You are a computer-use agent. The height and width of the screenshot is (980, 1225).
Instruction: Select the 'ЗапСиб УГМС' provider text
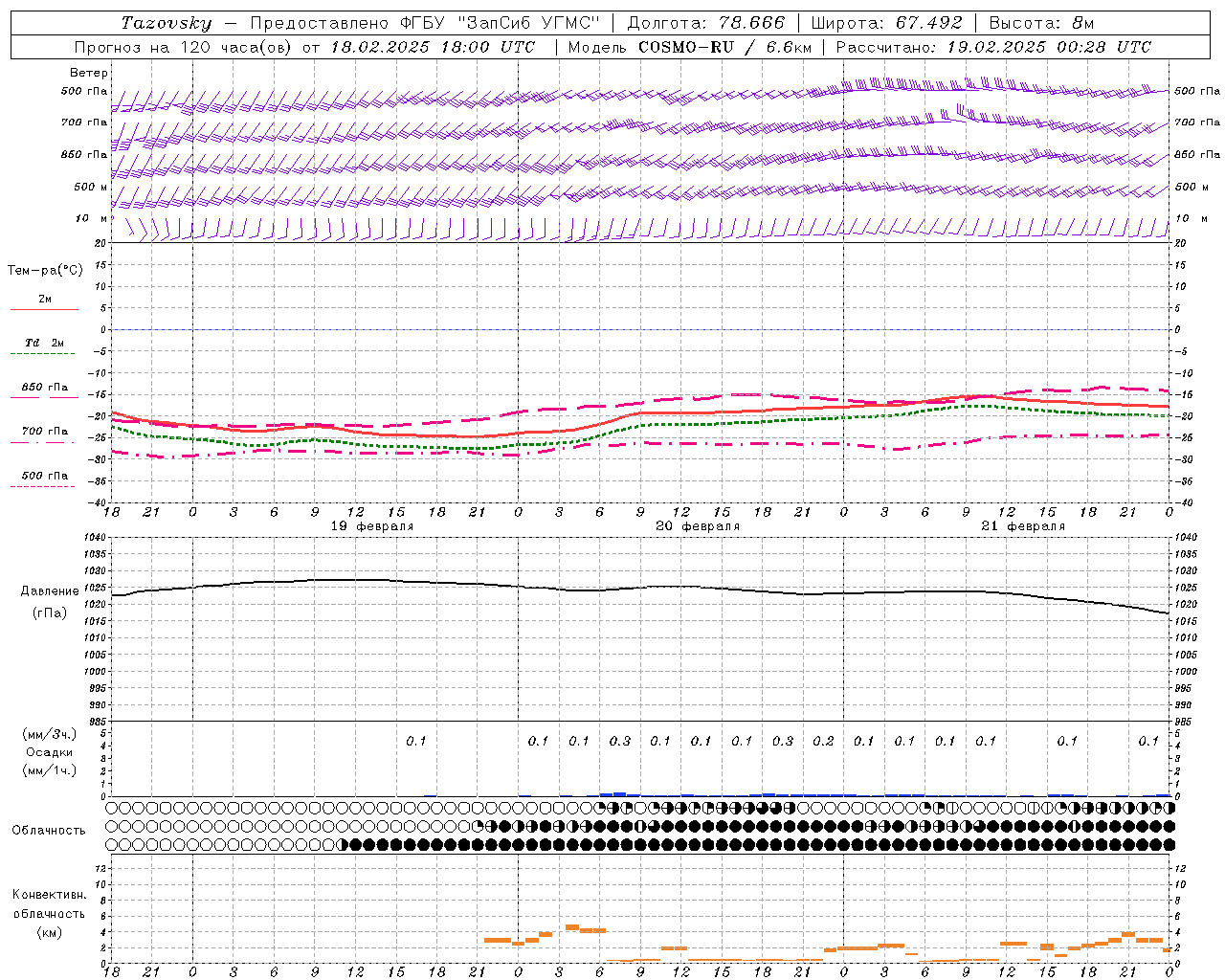coord(528,23)
